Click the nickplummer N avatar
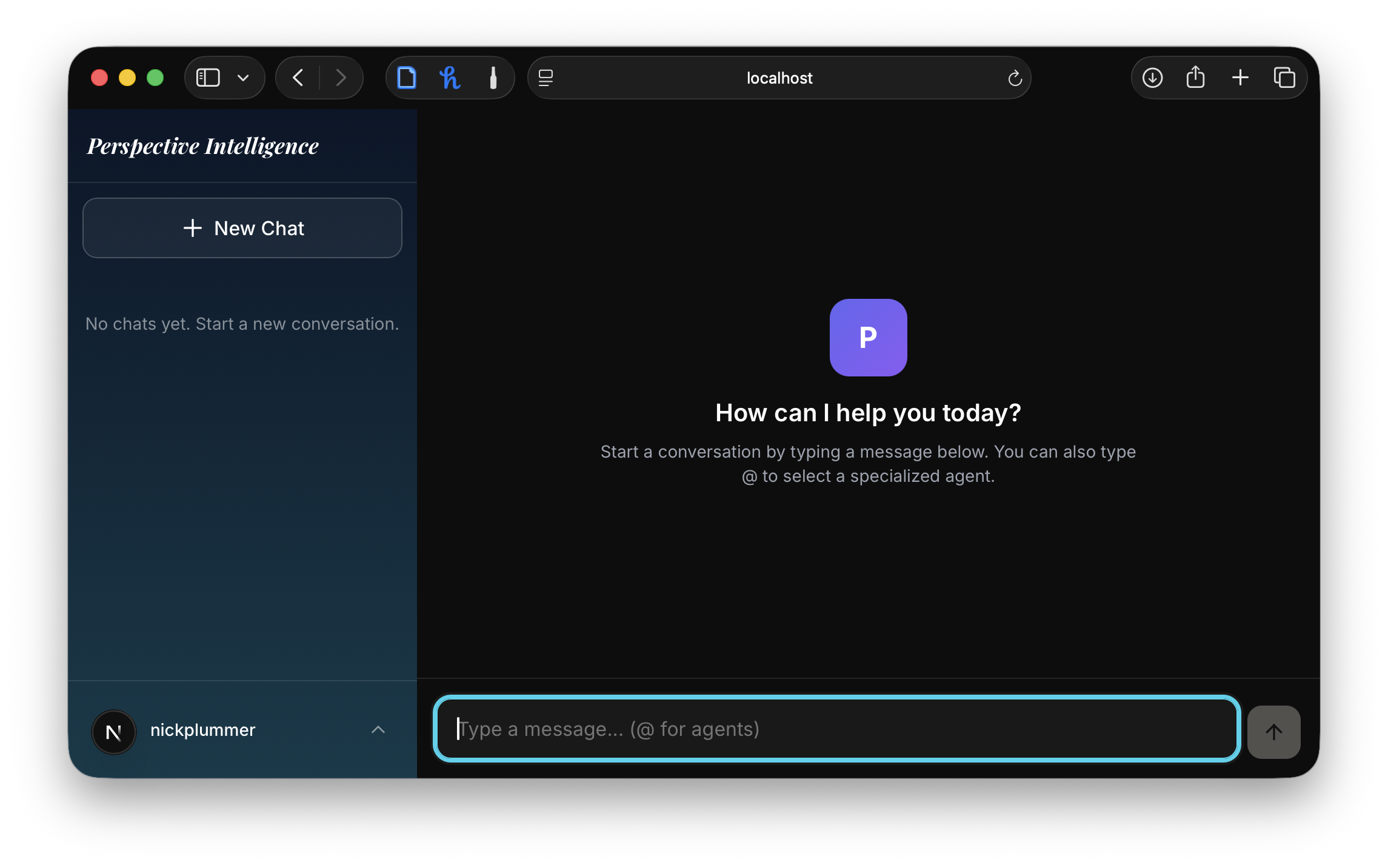 [113, 732]
